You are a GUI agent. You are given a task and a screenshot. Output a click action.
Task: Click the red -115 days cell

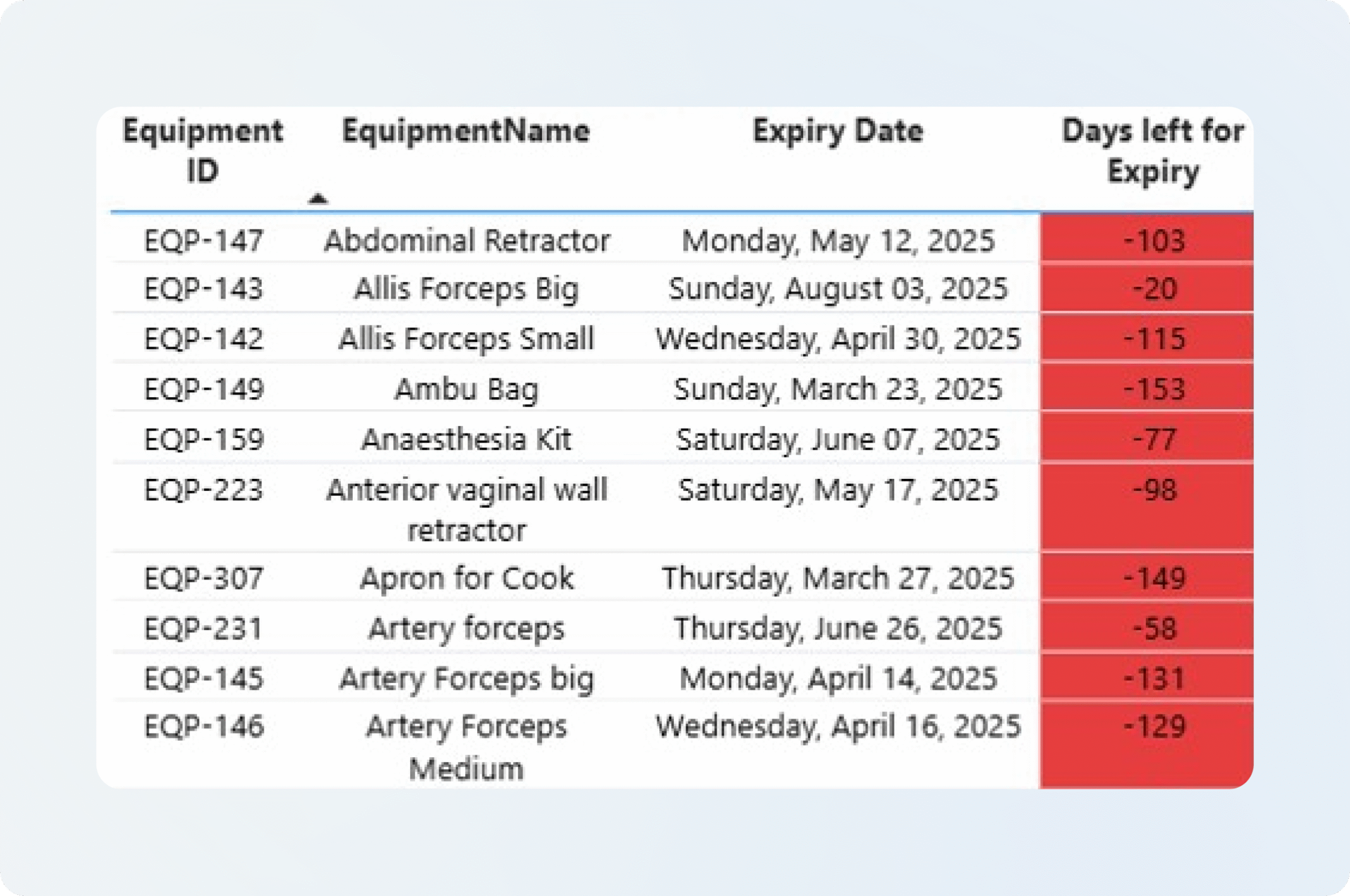click(1153, 339)
